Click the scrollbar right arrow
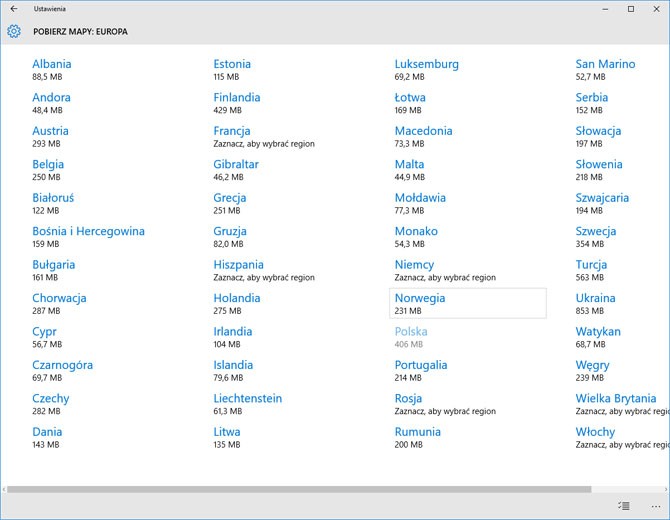 pyautogui.click(x=666, y=489)
